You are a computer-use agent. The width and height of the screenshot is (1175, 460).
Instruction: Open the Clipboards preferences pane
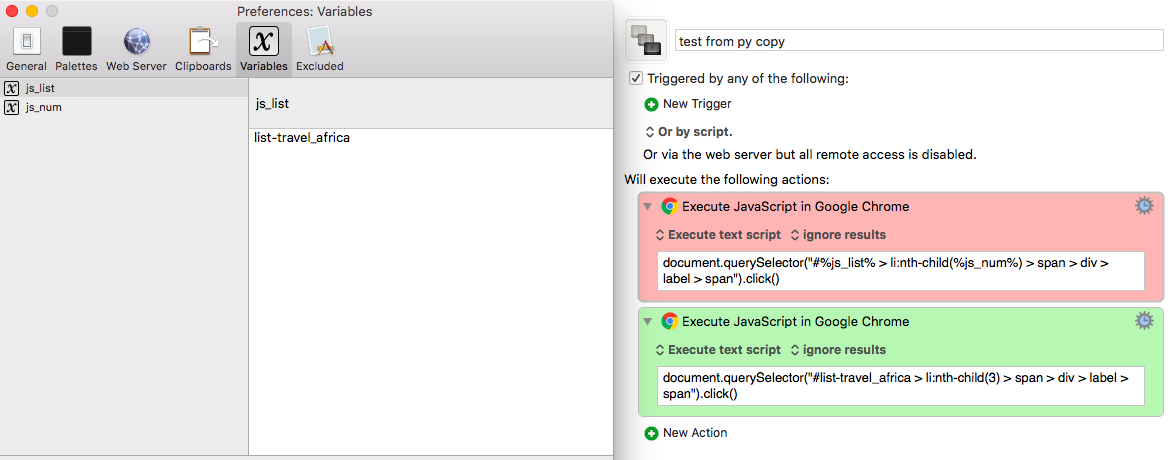point(203,49)
